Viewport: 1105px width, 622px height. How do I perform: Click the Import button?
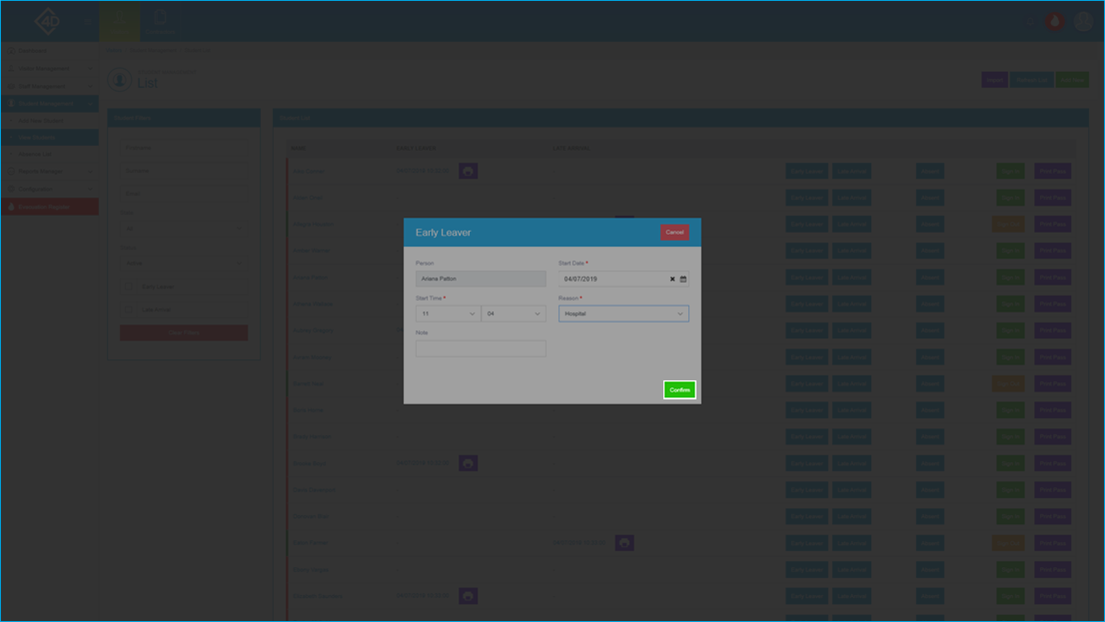994,80
